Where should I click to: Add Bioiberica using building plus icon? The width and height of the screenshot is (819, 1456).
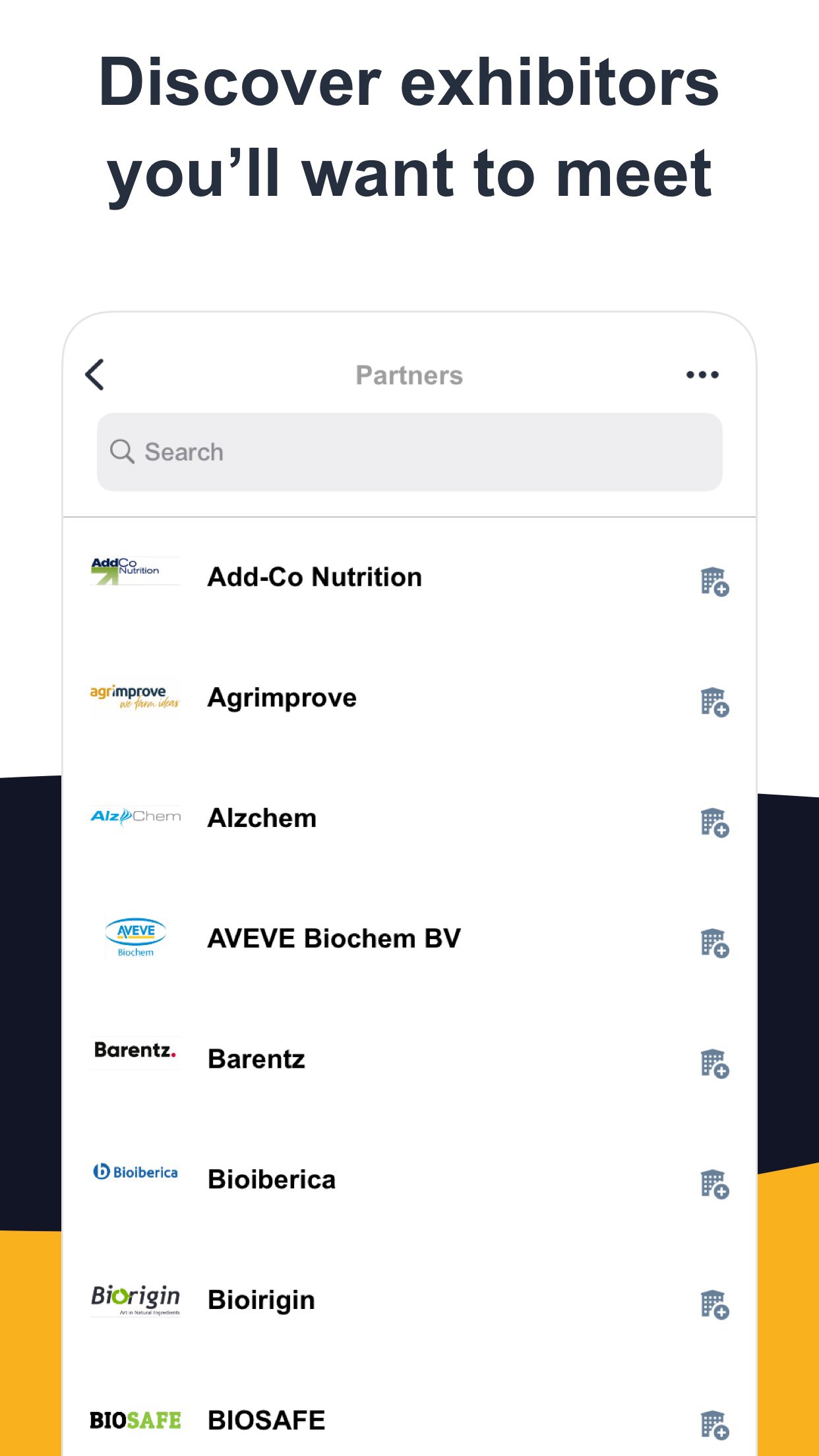(x=714, y=1184)
